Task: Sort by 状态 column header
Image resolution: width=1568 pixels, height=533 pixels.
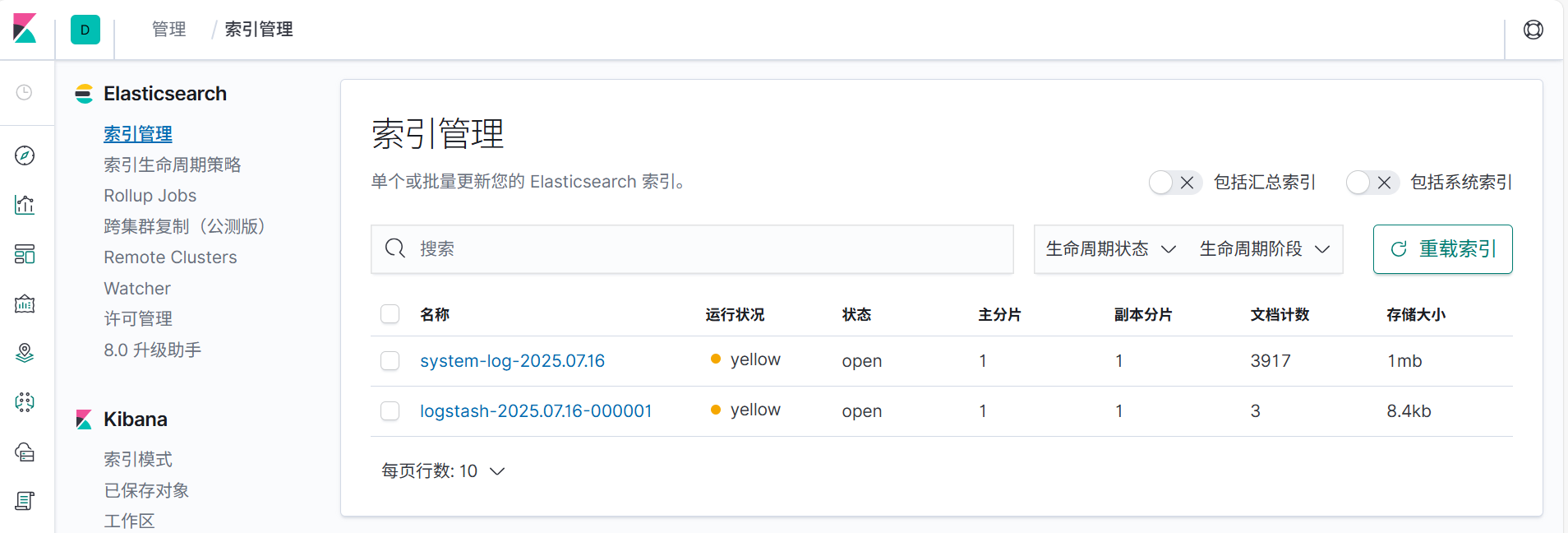Action: (x=856, y=314)
